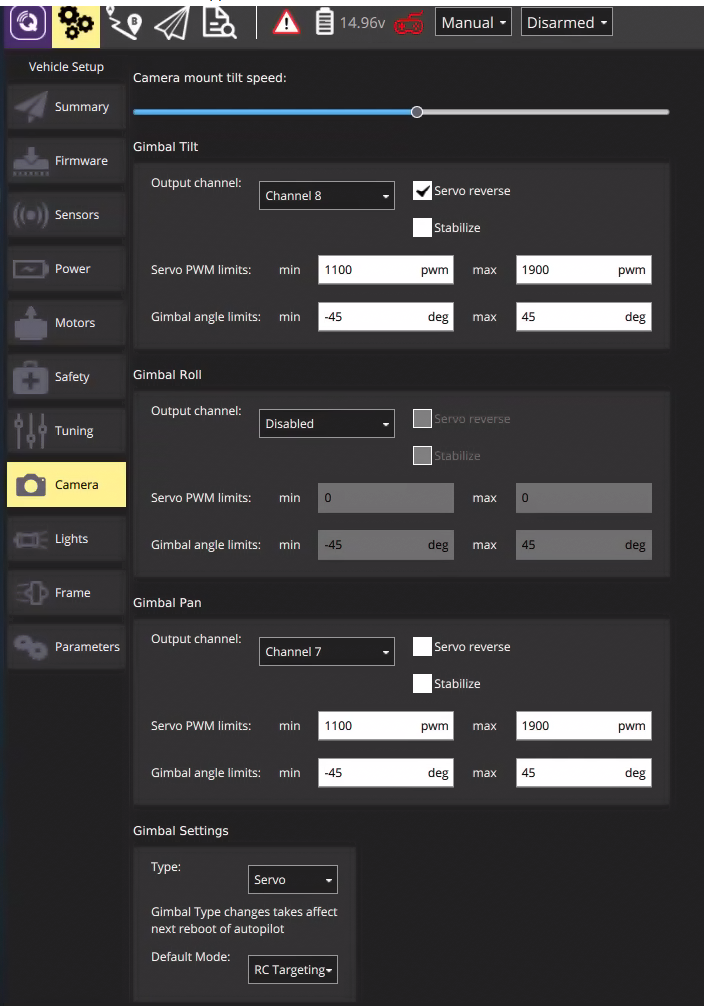Click the Vehicle Setup heading text
The width and height of the screenshot is (704, 1006).
[66, 67]
